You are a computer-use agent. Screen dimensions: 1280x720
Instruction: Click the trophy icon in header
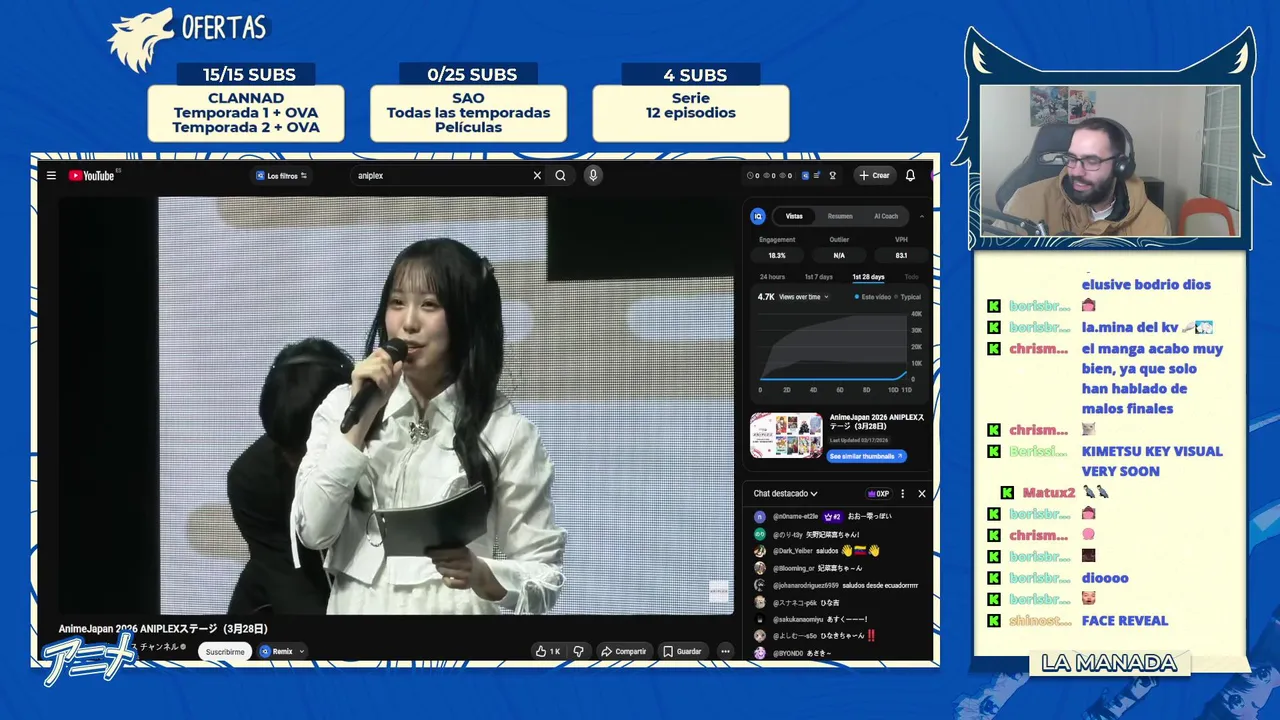tap(832, 176)
